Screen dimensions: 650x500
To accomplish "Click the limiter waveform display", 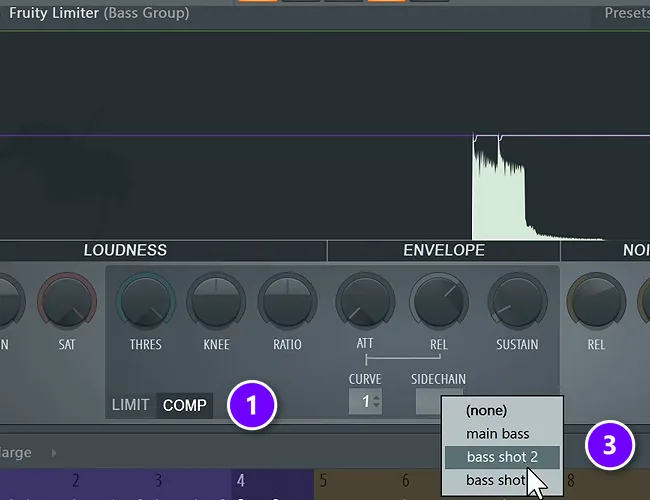I will pyautogui.click(x=325, y=136).
